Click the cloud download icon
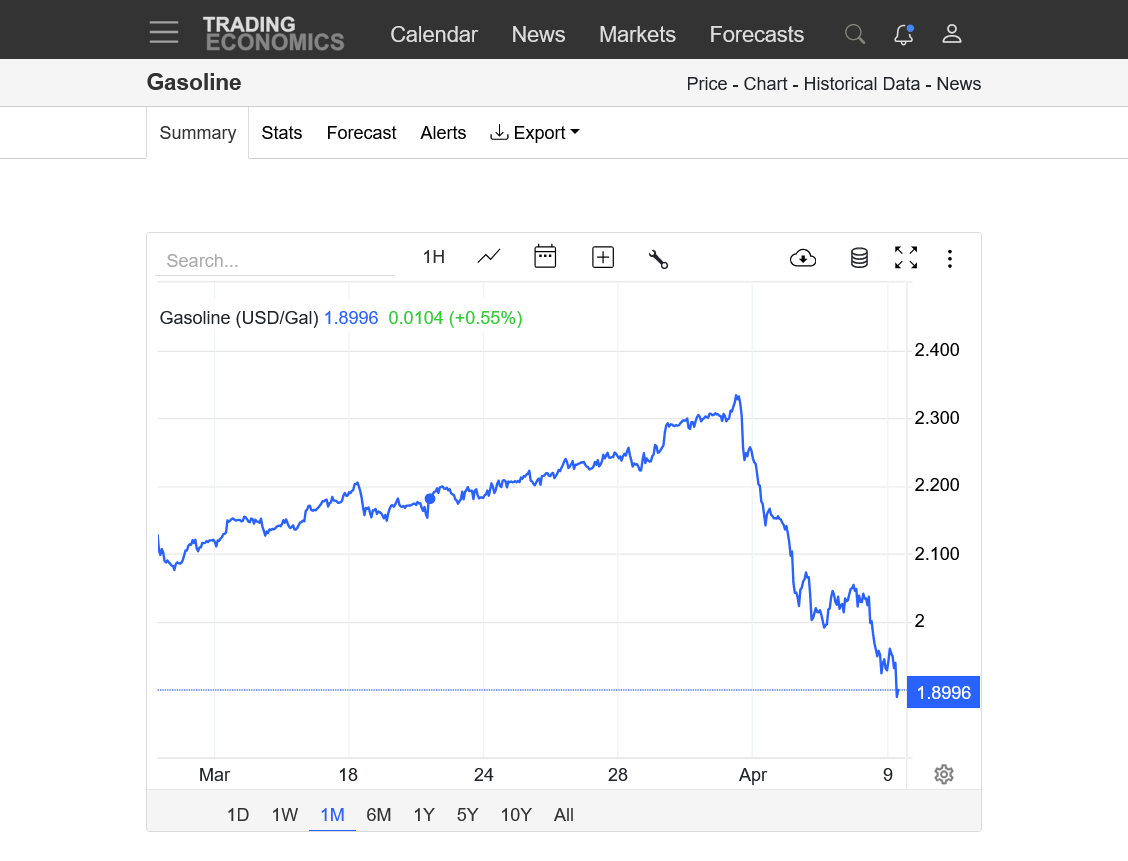Image resolution: width=1128 pixels, height=861 pixels. 803,258
